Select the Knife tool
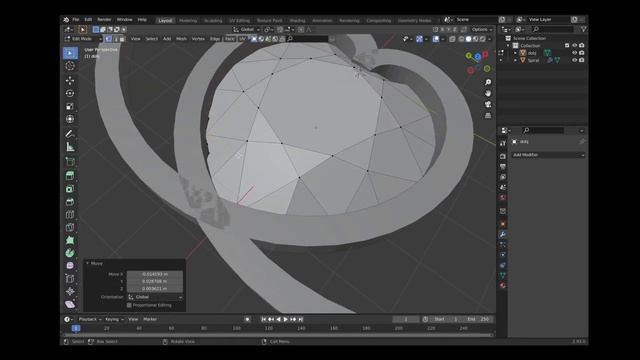The height and width of the screenshot is (360, 640). tap(70, 227)
